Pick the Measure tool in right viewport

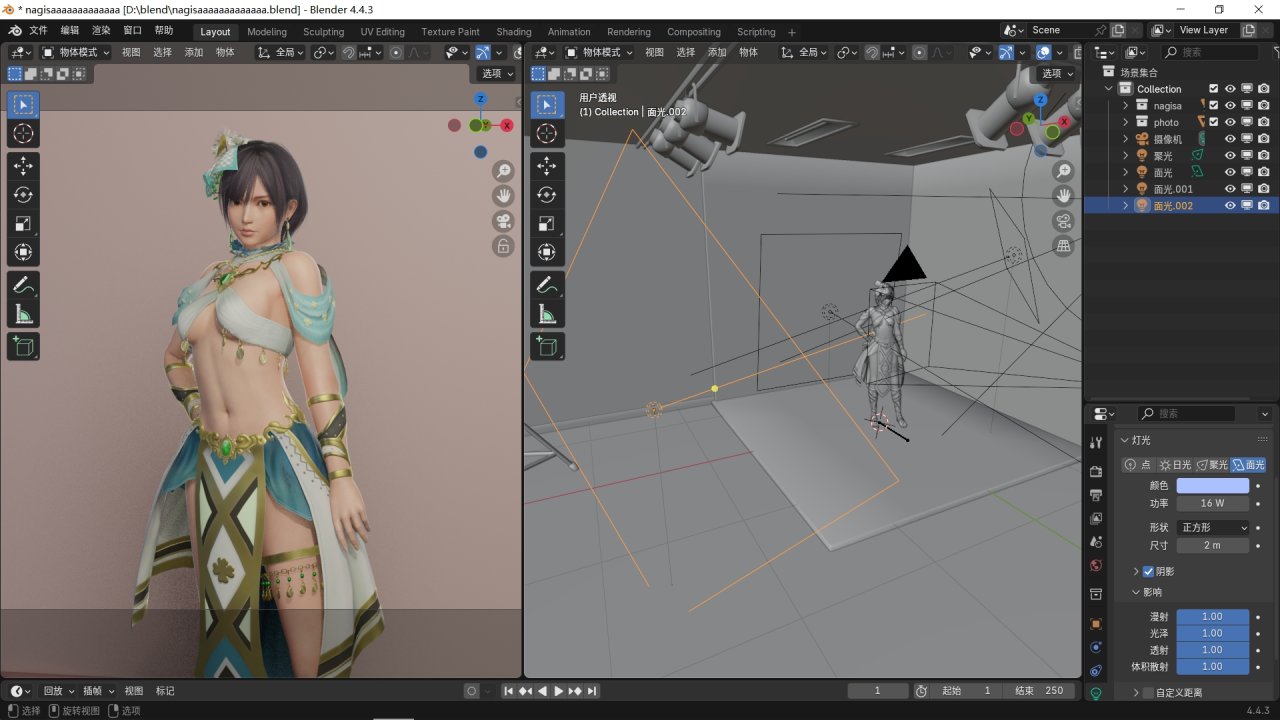(x=547, y=316)
